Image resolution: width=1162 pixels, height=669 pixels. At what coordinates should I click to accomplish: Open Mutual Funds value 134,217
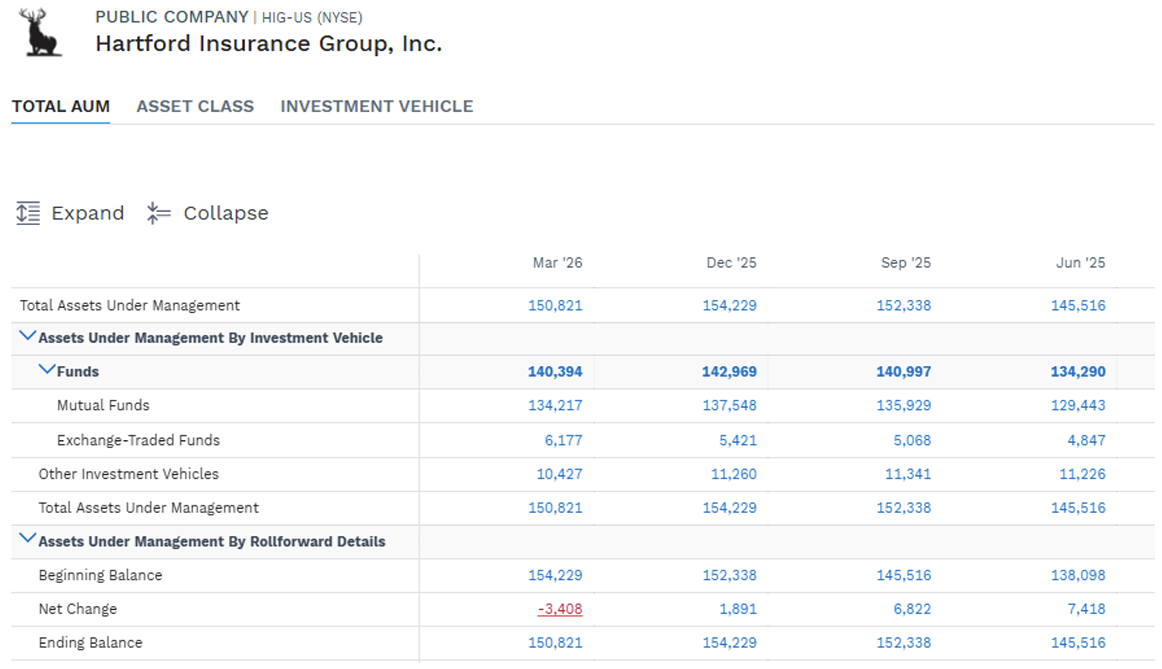[x=555, y=406]
